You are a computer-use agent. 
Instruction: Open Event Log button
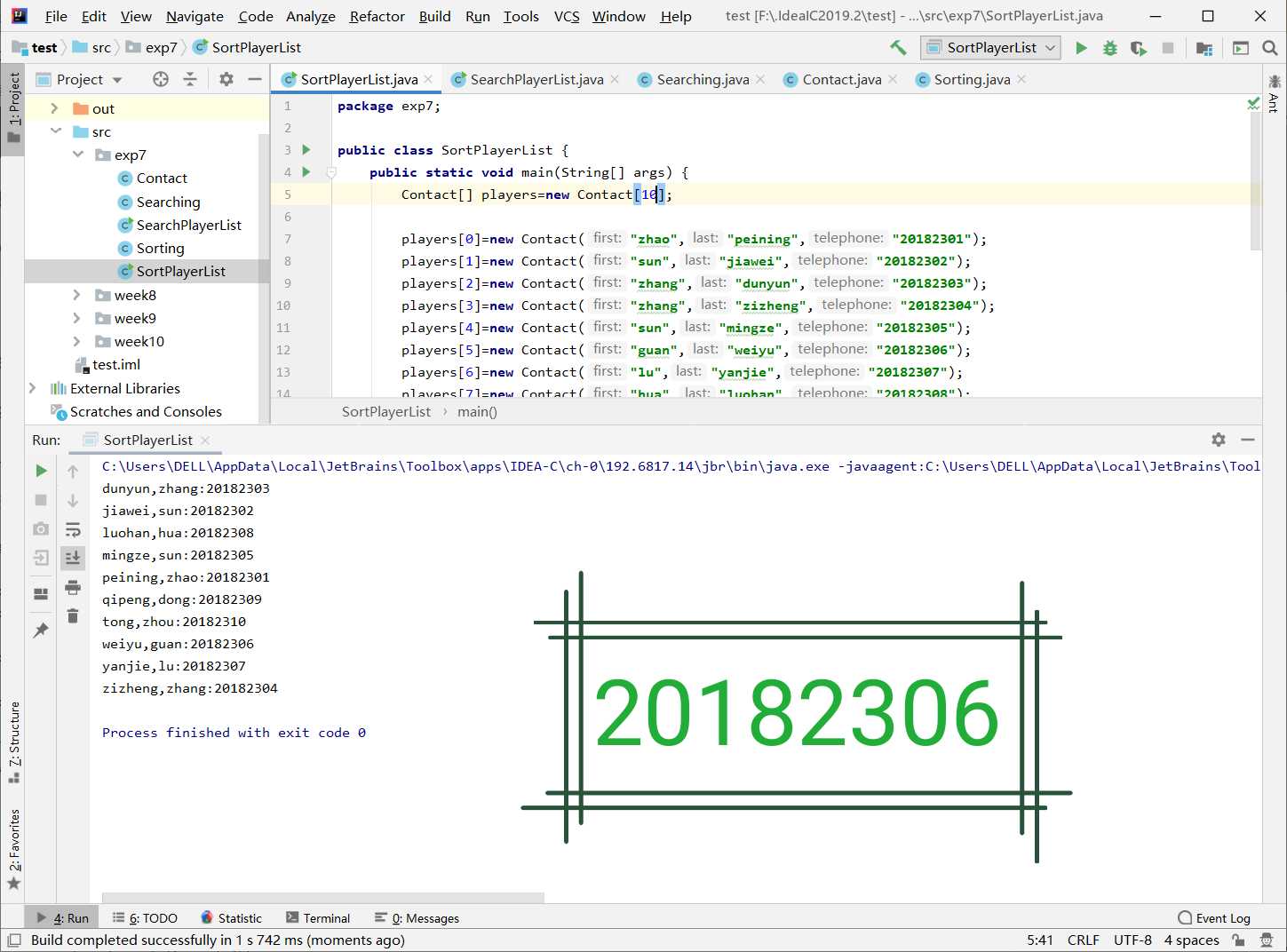click(x=1214, y=918)
